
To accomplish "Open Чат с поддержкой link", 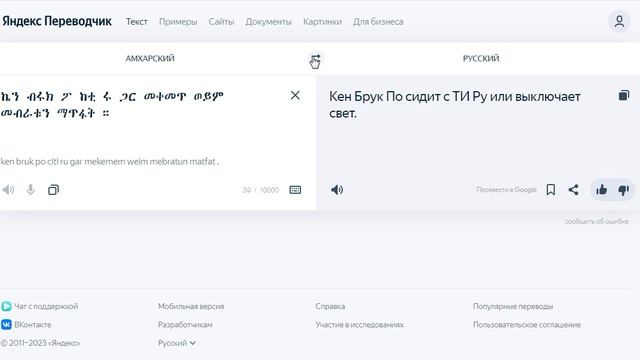I will pos(46,306).
